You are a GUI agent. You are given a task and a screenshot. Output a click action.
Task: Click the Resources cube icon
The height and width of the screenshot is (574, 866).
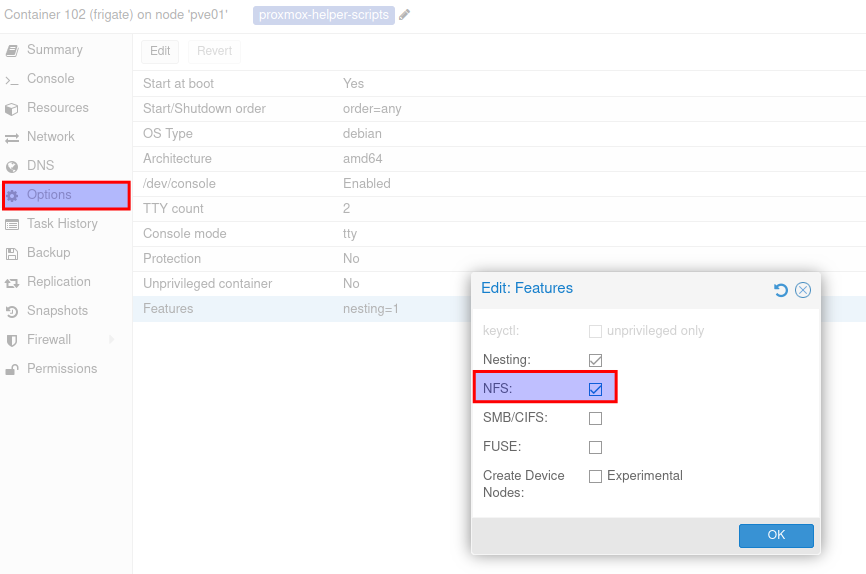coord(12,108)
